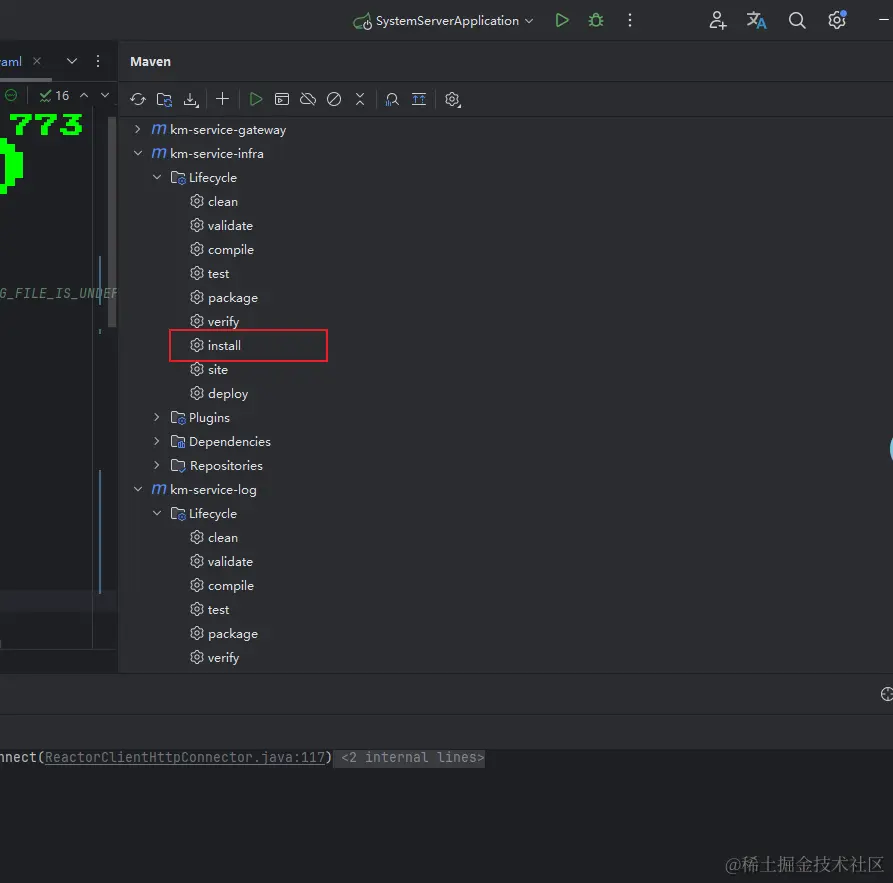
Task: Open editor tab options kebab menu
Action: pos(98,61)
